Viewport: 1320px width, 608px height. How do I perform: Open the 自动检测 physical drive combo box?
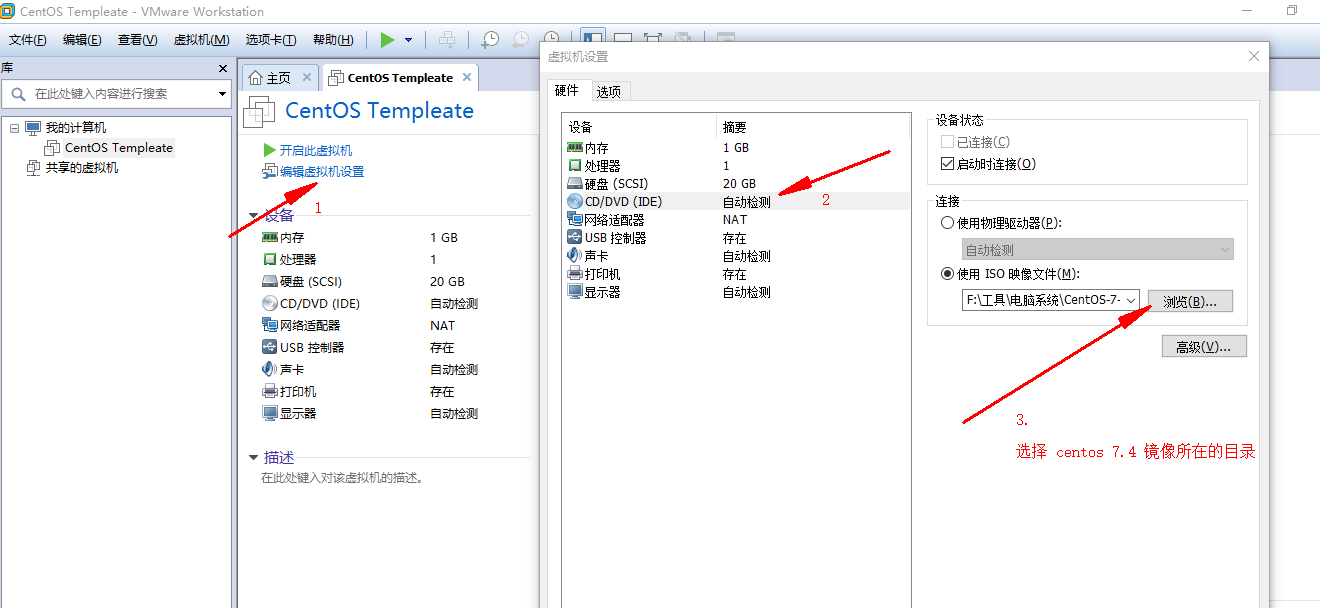click(x=1098, y=250)
